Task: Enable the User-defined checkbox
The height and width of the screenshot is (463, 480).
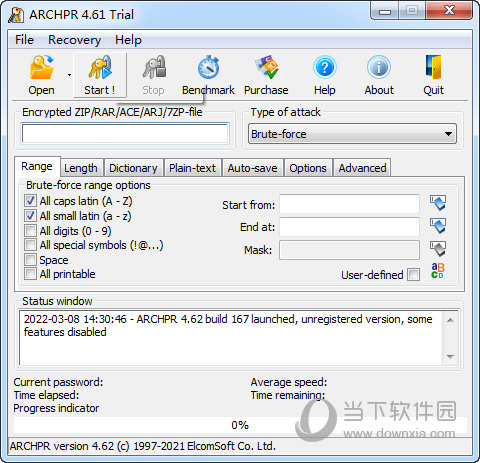Action: (x=414, y=275)
